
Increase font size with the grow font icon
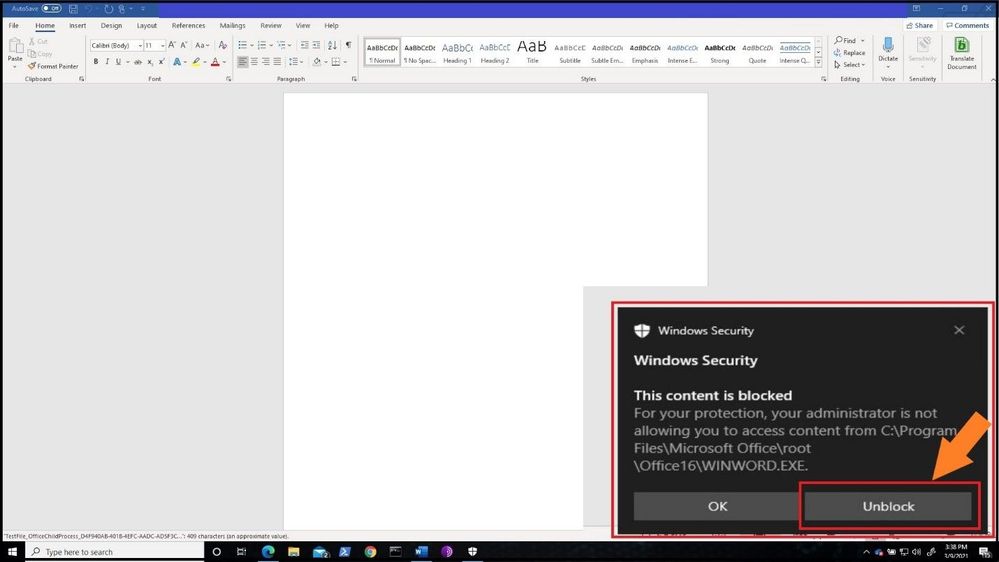point(172,45)
